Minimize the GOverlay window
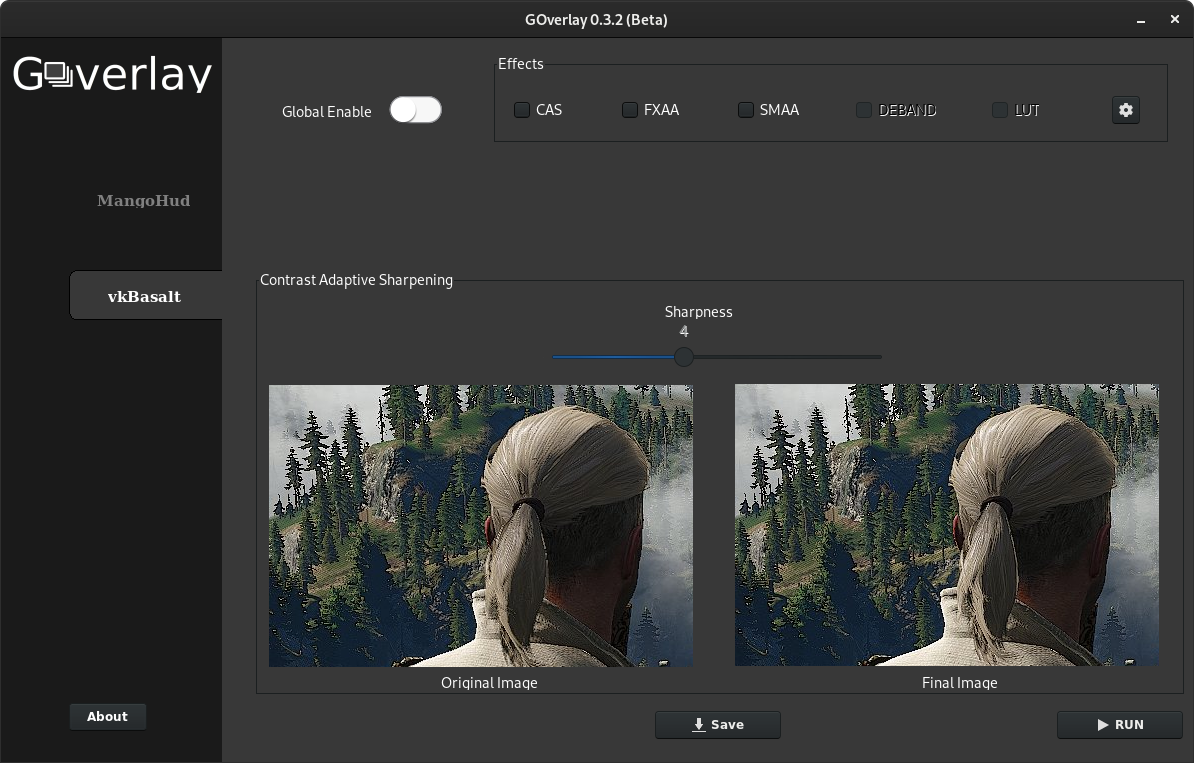1194x763 pixels. (1141, 21)
